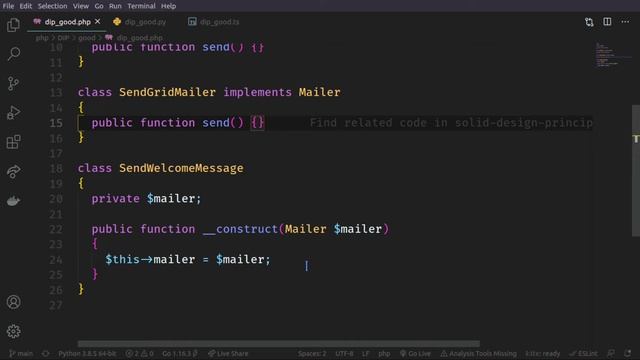640x360 pixels.
Task: Open the Explorer view in activity bar
Action: click(x=13, y=25)
